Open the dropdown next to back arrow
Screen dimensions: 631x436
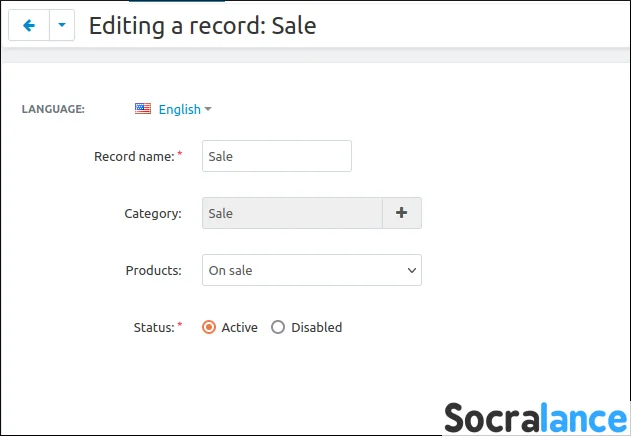point(61,26)
